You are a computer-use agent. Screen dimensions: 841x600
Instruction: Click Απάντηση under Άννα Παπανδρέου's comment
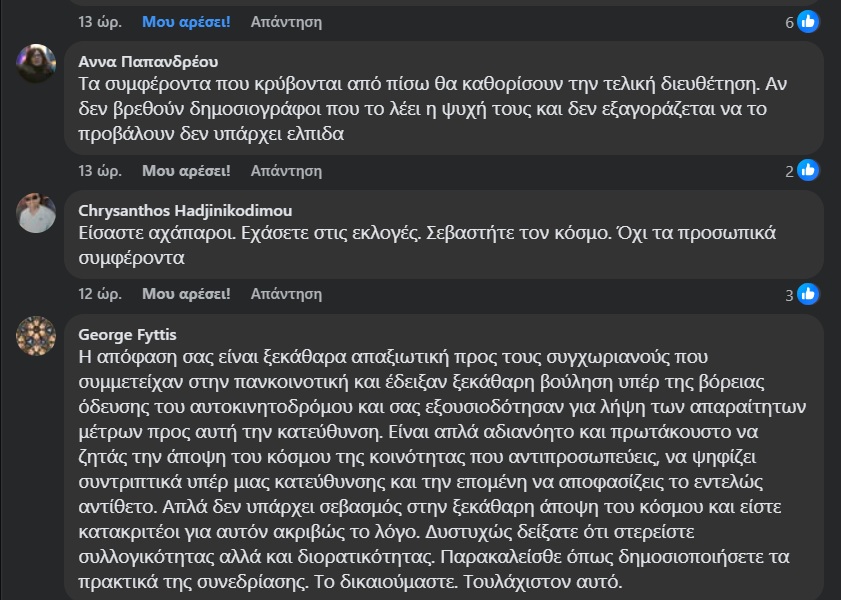tap(286, 170)
